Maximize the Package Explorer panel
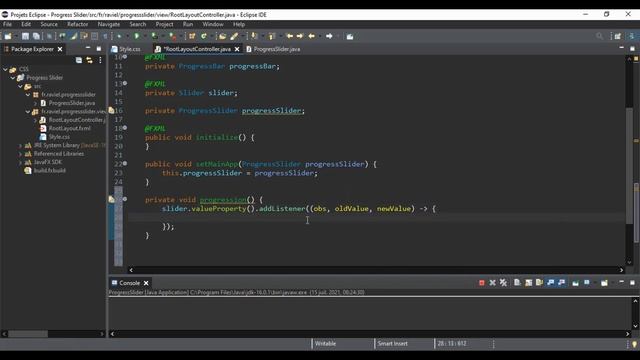640x360 pixels. [x=99, y=49]
